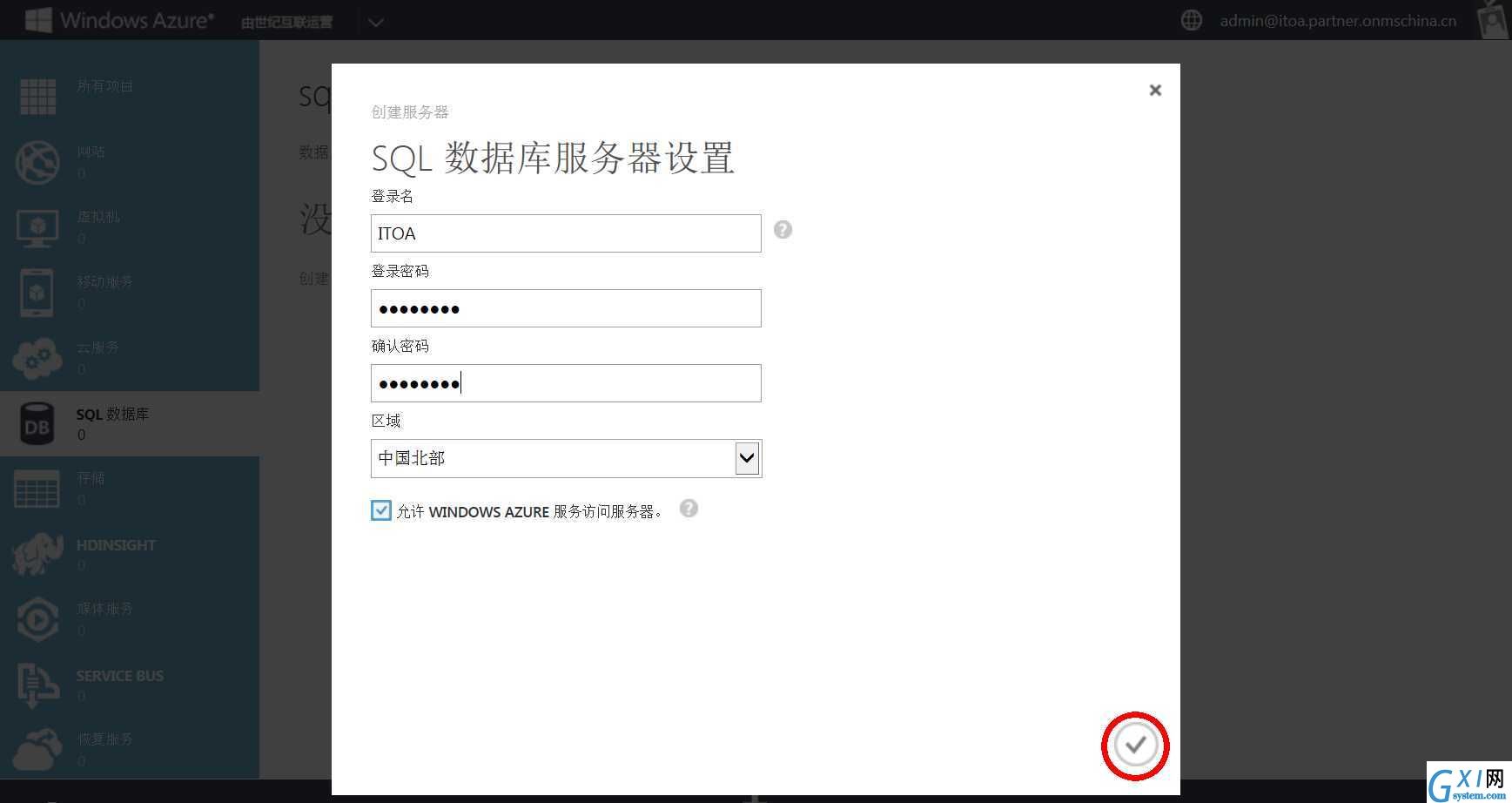
Task: Open the 网站 icon in the sidebar
Action: (x=37, y=162)
